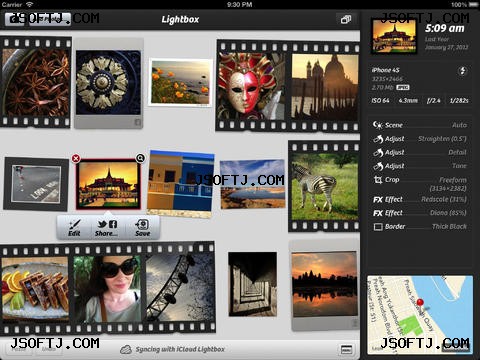This screenshot has width=480, height=360.
Task: Remove selected photo with red X badge
Action: click(76, 158)
